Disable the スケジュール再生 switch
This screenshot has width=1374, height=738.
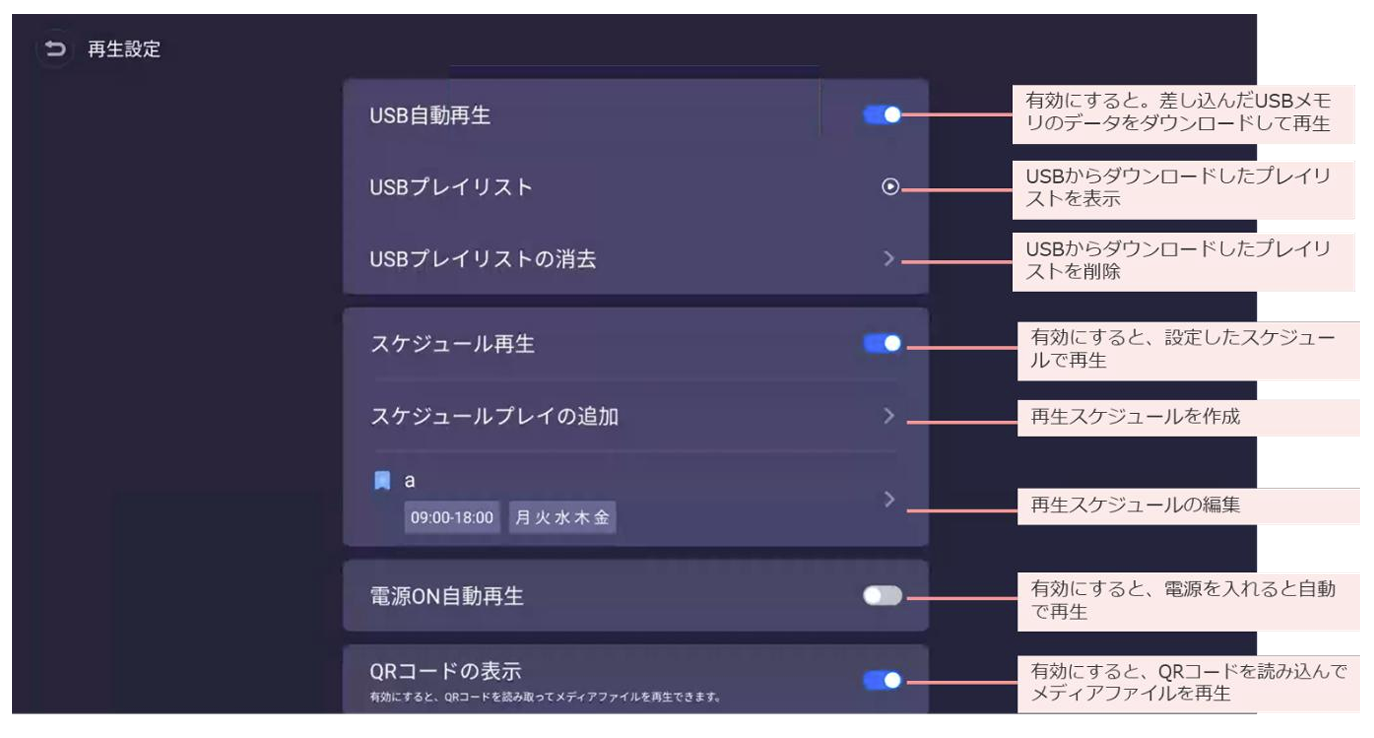(x=882, y=343)
